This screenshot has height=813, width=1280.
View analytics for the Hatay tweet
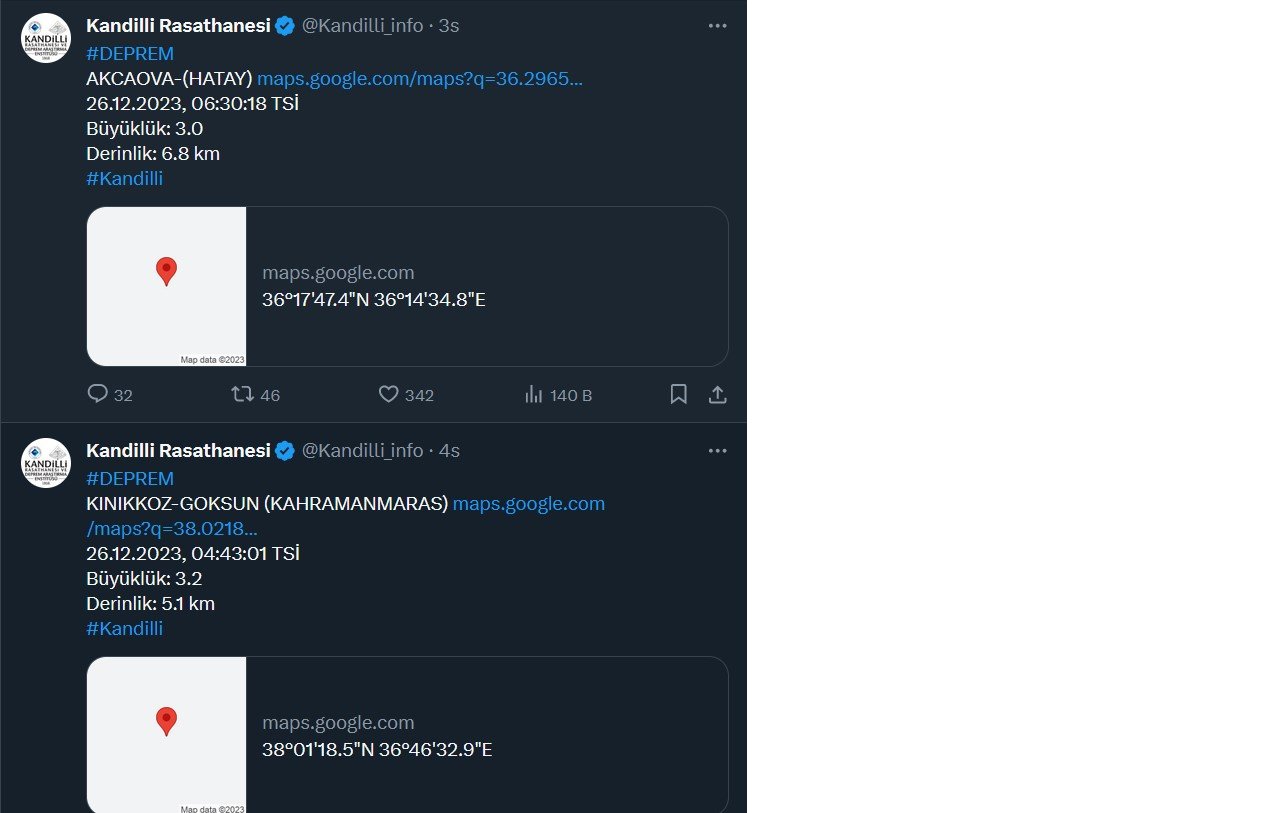(x=534, y=394)
